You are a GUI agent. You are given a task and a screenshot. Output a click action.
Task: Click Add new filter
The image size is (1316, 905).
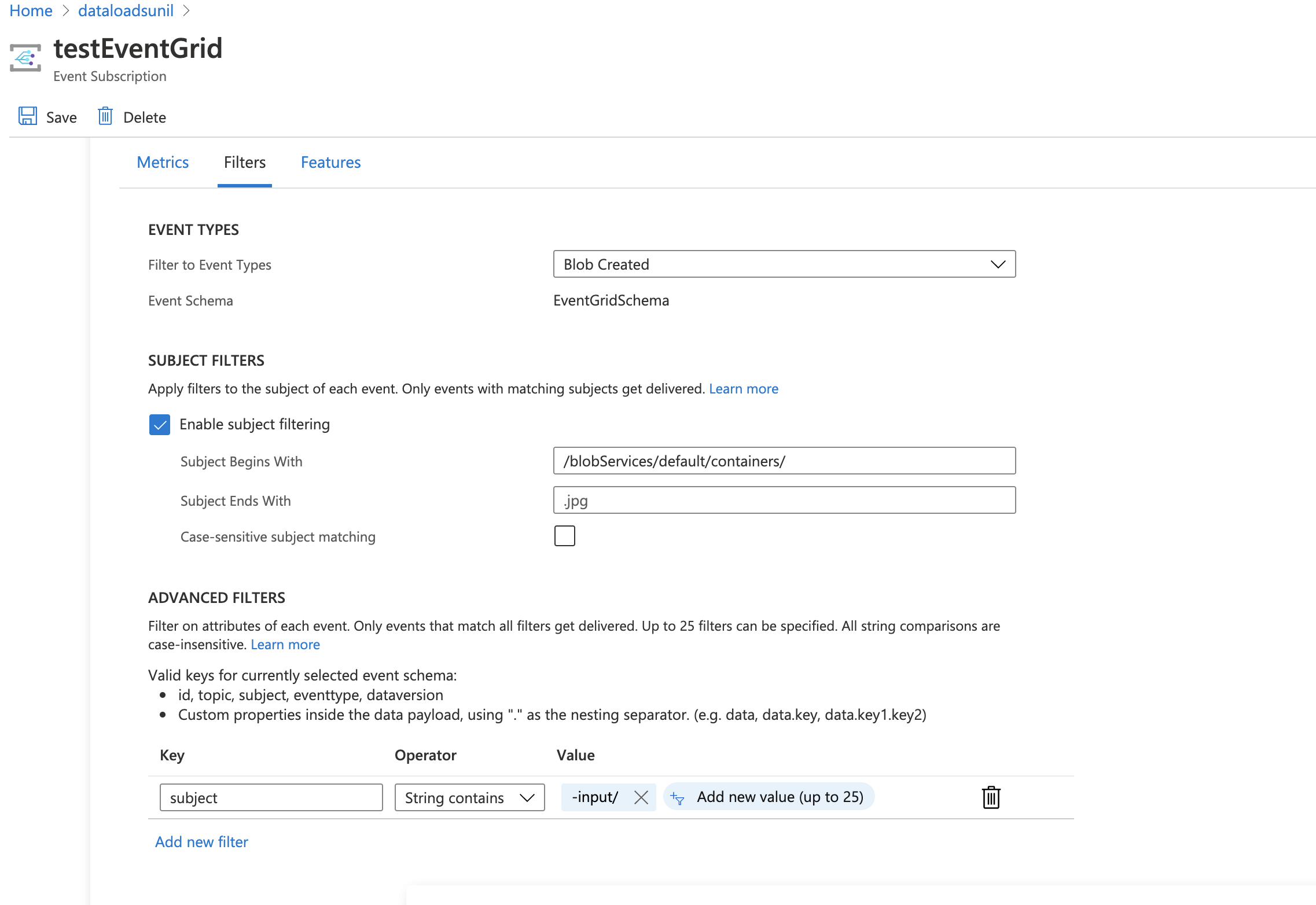(x=201, y=842)
